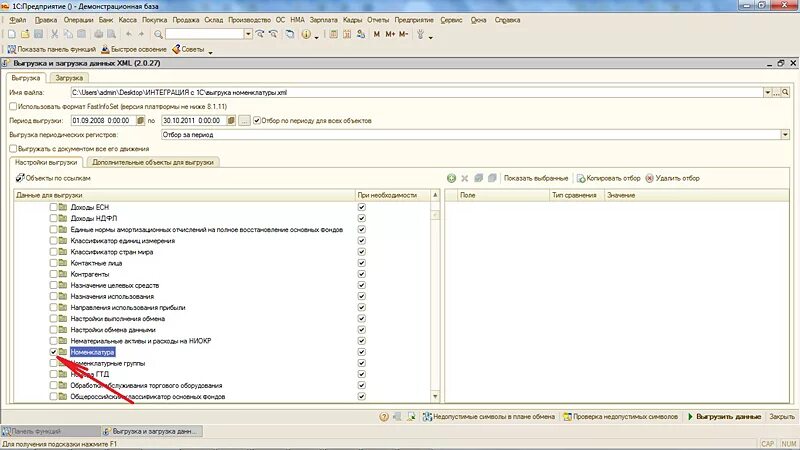This screenshot has width=800, height=450.
Task: Toggle 'При необходимости' checkbox in Контактные лица row
Action: pos(362,263)
